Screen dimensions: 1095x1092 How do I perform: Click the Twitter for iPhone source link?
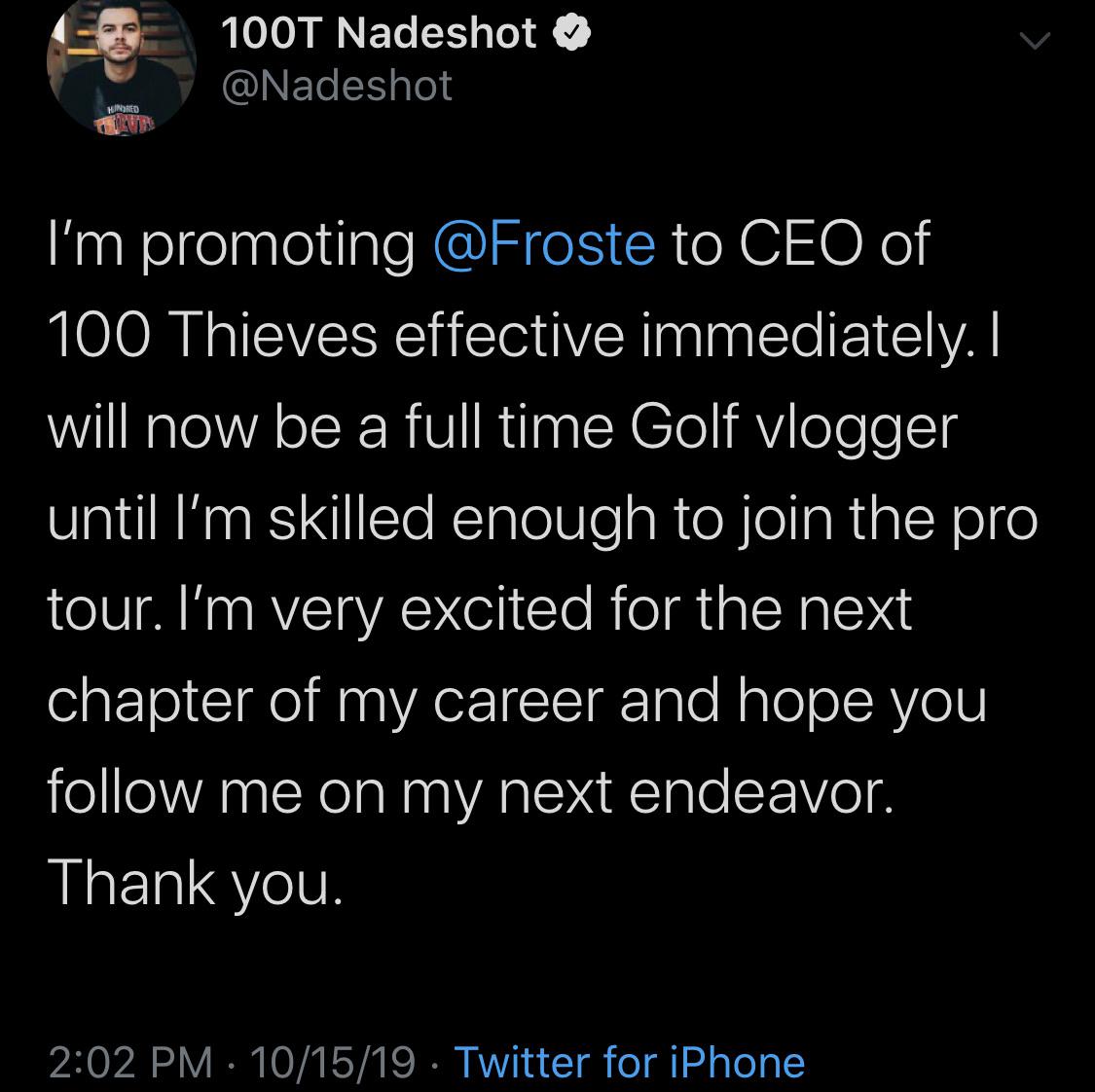click(629, 1064)
